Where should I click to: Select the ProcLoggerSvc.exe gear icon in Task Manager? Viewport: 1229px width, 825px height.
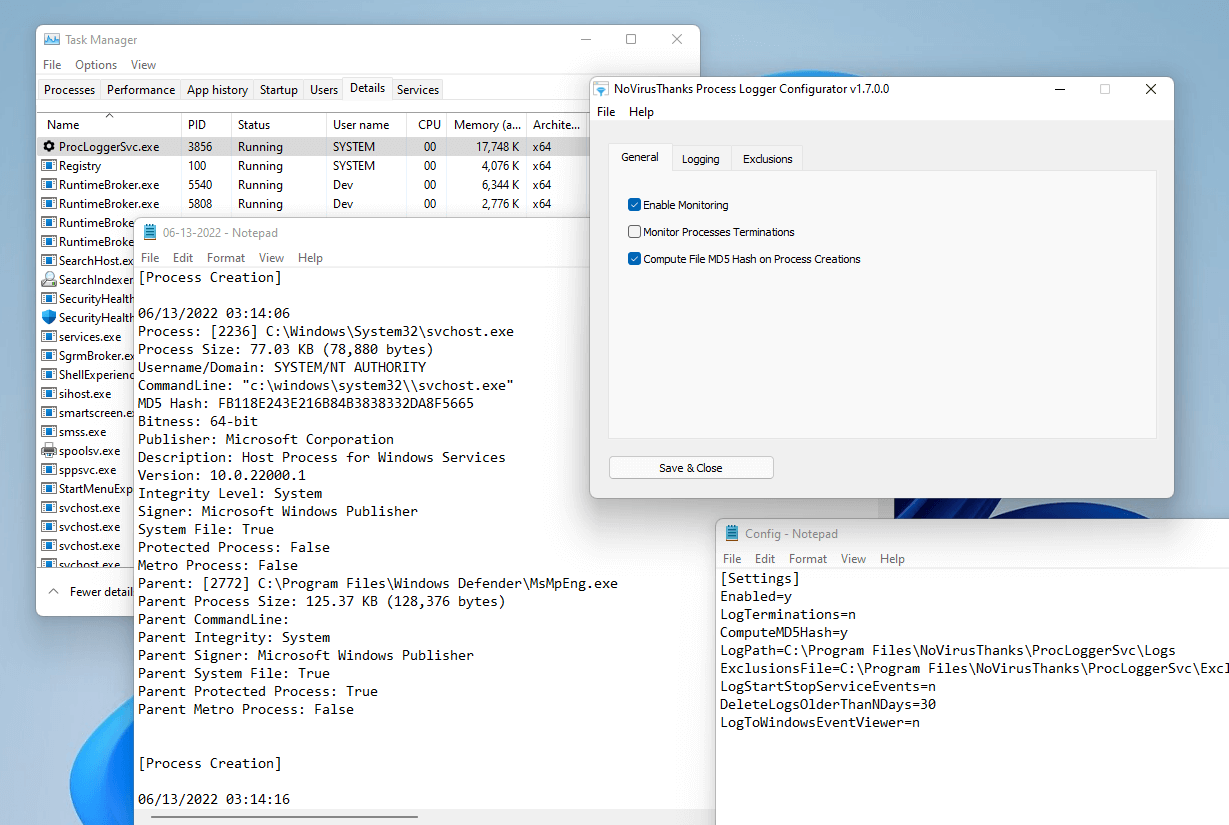pos(49,147)
